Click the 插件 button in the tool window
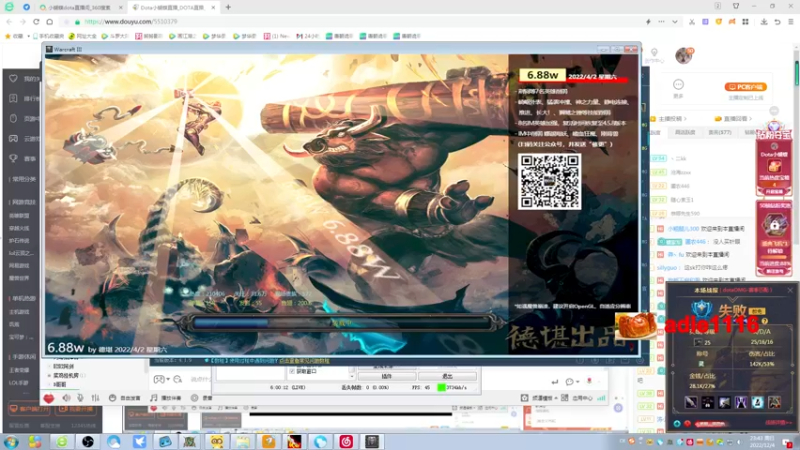800x450 pixels. (x=387, y=376)
